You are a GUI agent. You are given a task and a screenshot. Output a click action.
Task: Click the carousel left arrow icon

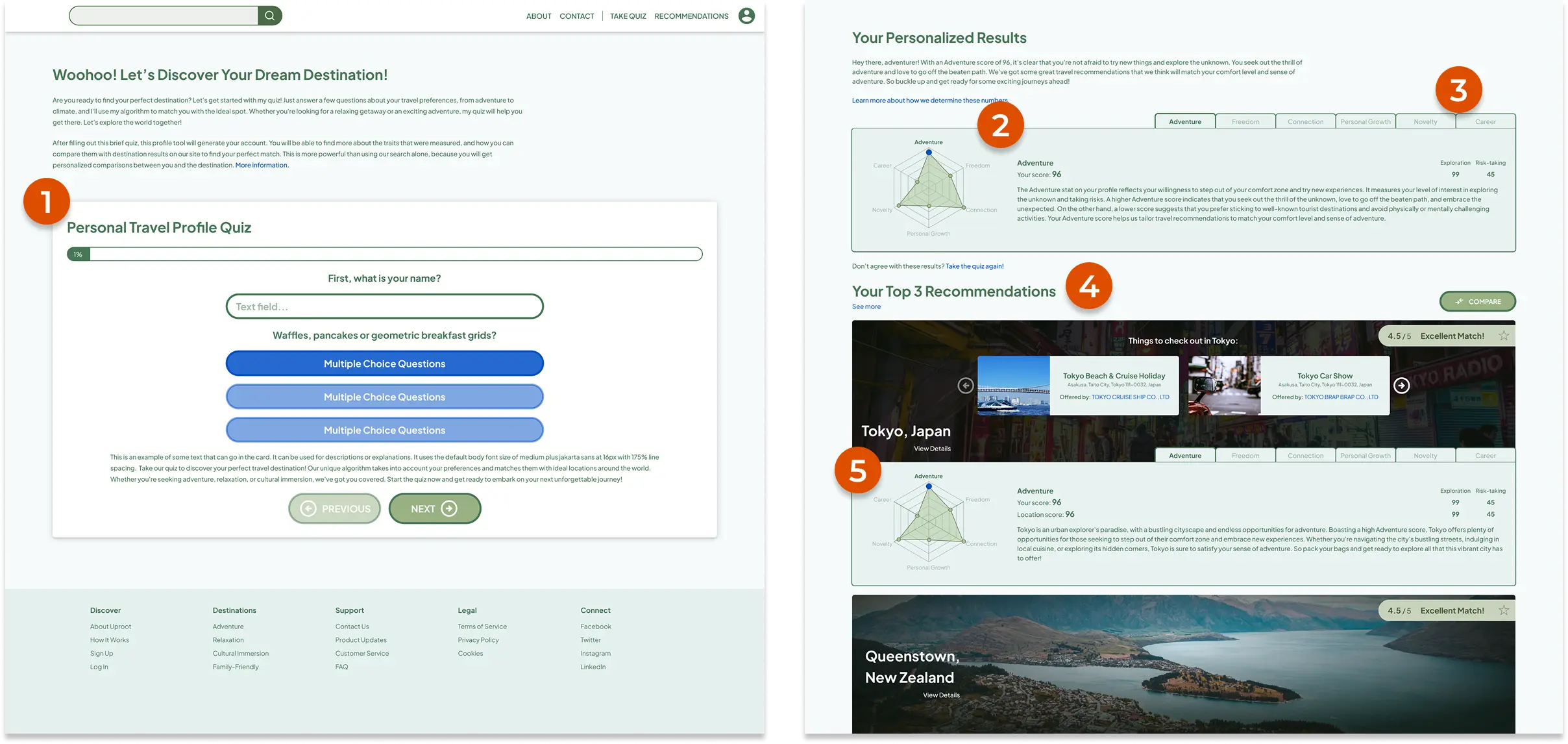[966, 386]
